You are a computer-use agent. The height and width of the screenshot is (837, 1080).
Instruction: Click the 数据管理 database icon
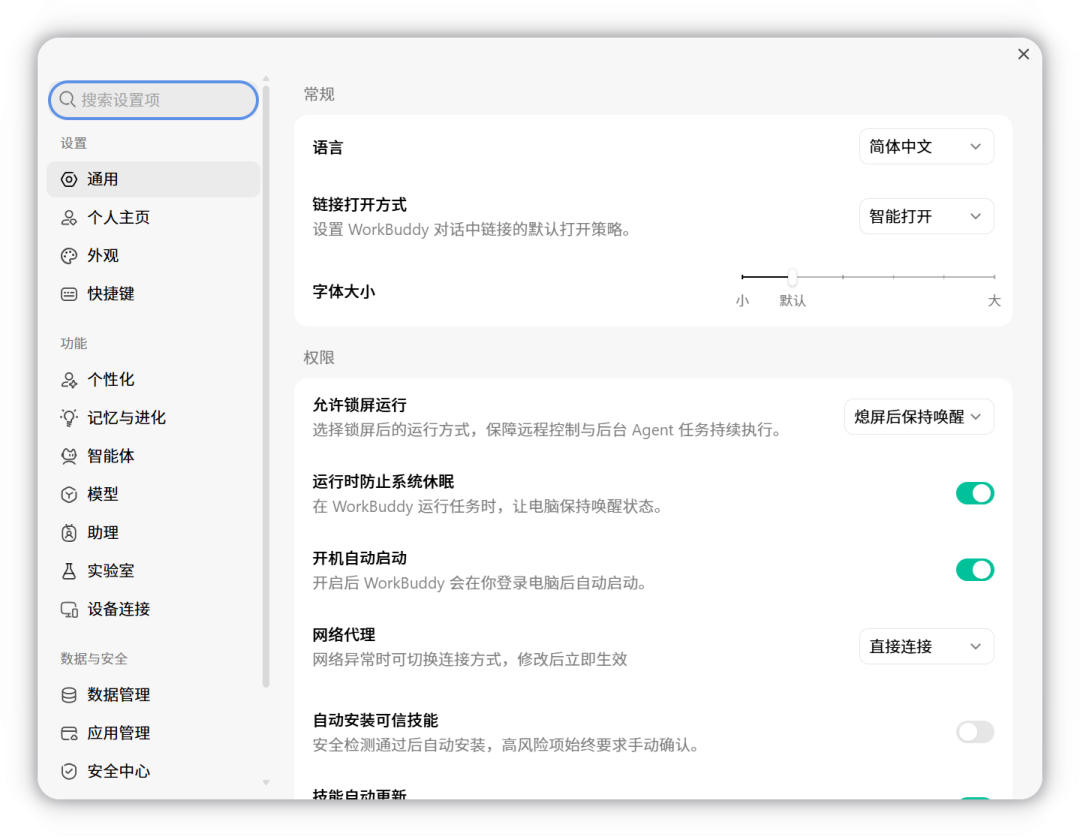(69, 695)
